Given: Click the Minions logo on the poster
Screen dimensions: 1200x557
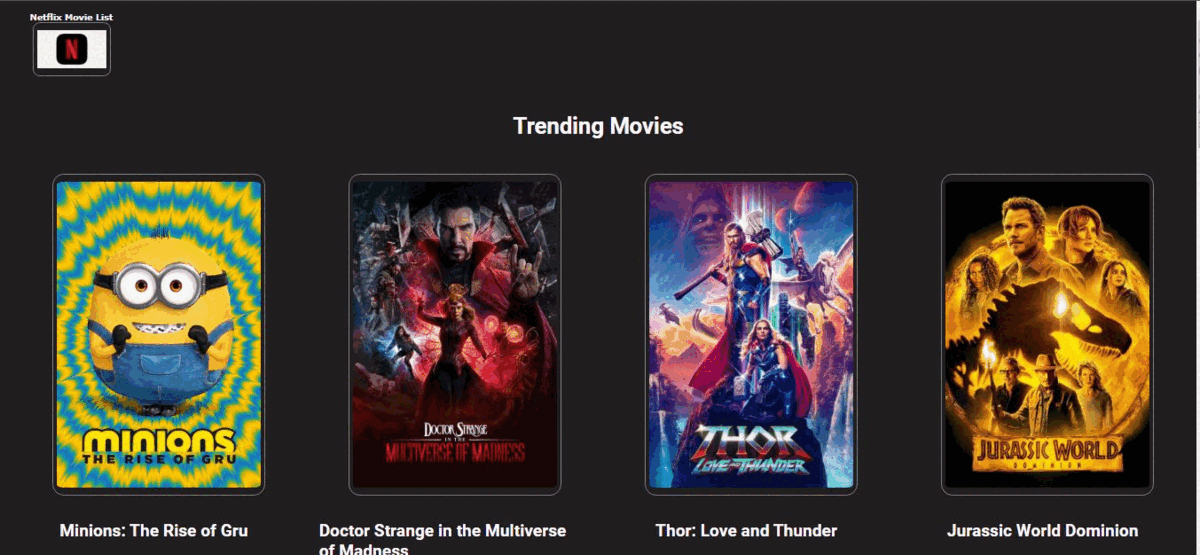Looking at the screenshot, I should pos(159,448).
